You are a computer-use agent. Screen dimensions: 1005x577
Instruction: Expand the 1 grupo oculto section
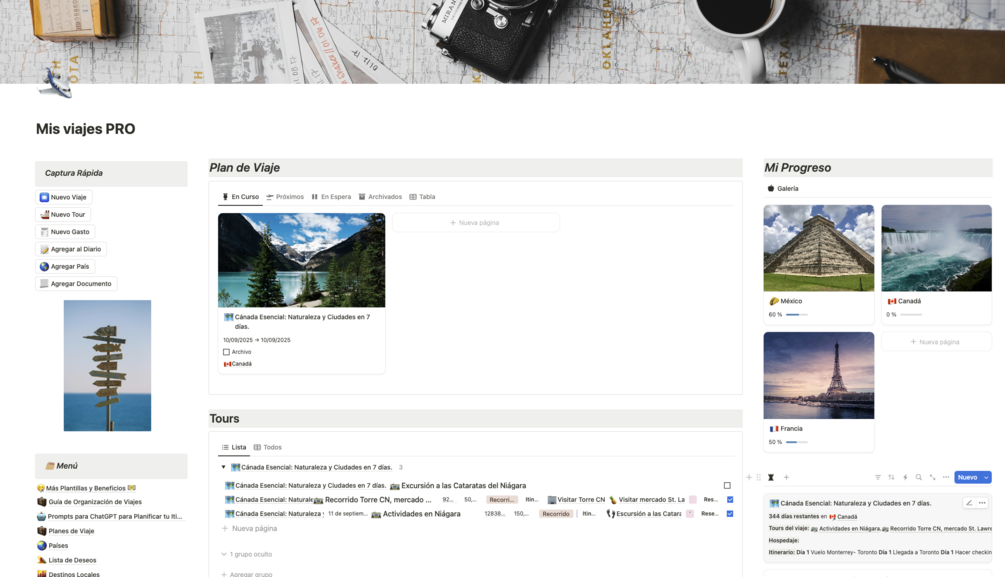[247, 555]
